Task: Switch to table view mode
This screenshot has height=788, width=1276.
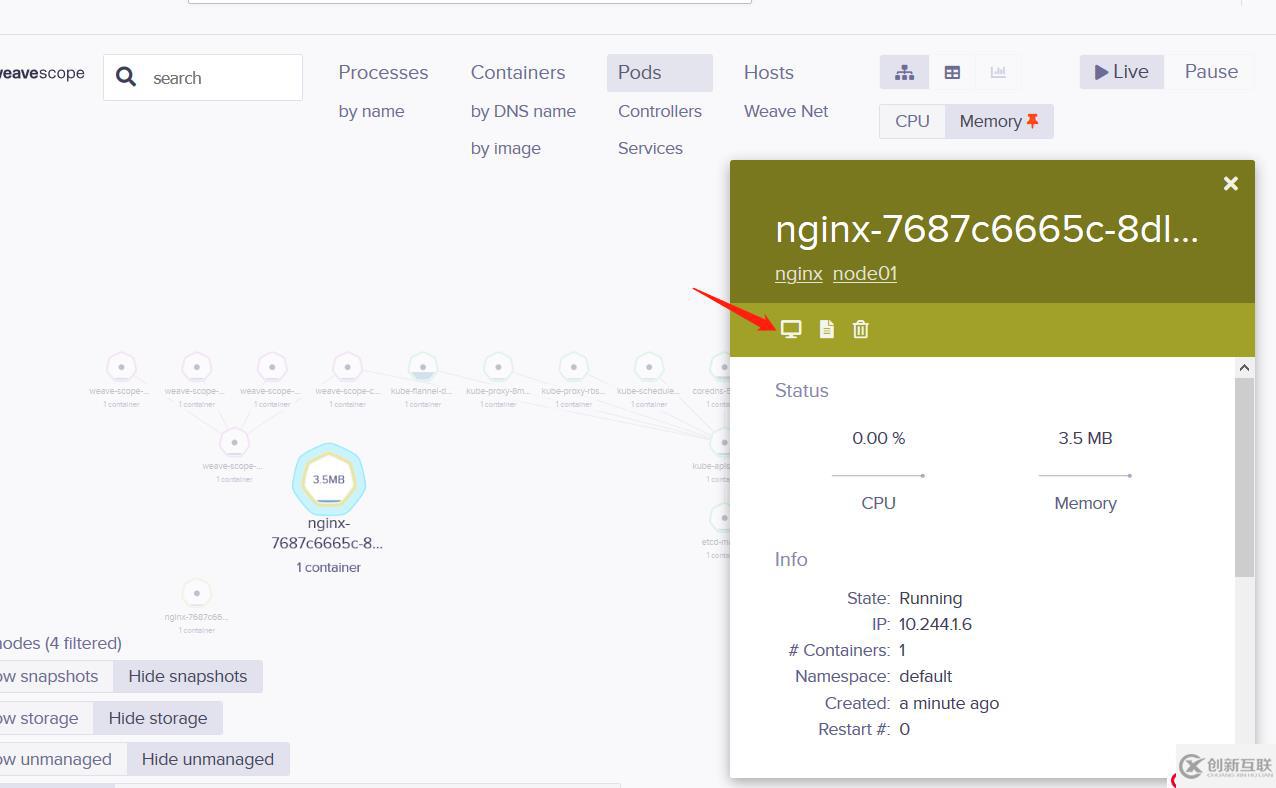Action: pyautogui.click(x=952, y=72)
